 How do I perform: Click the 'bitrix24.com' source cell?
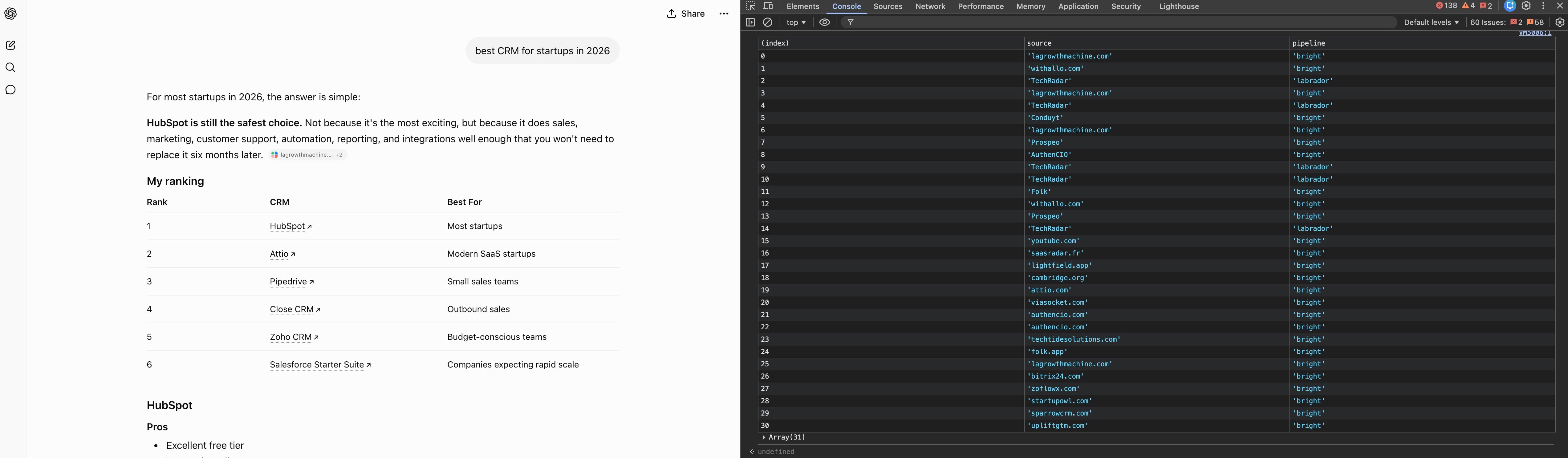click(1156, 376)
